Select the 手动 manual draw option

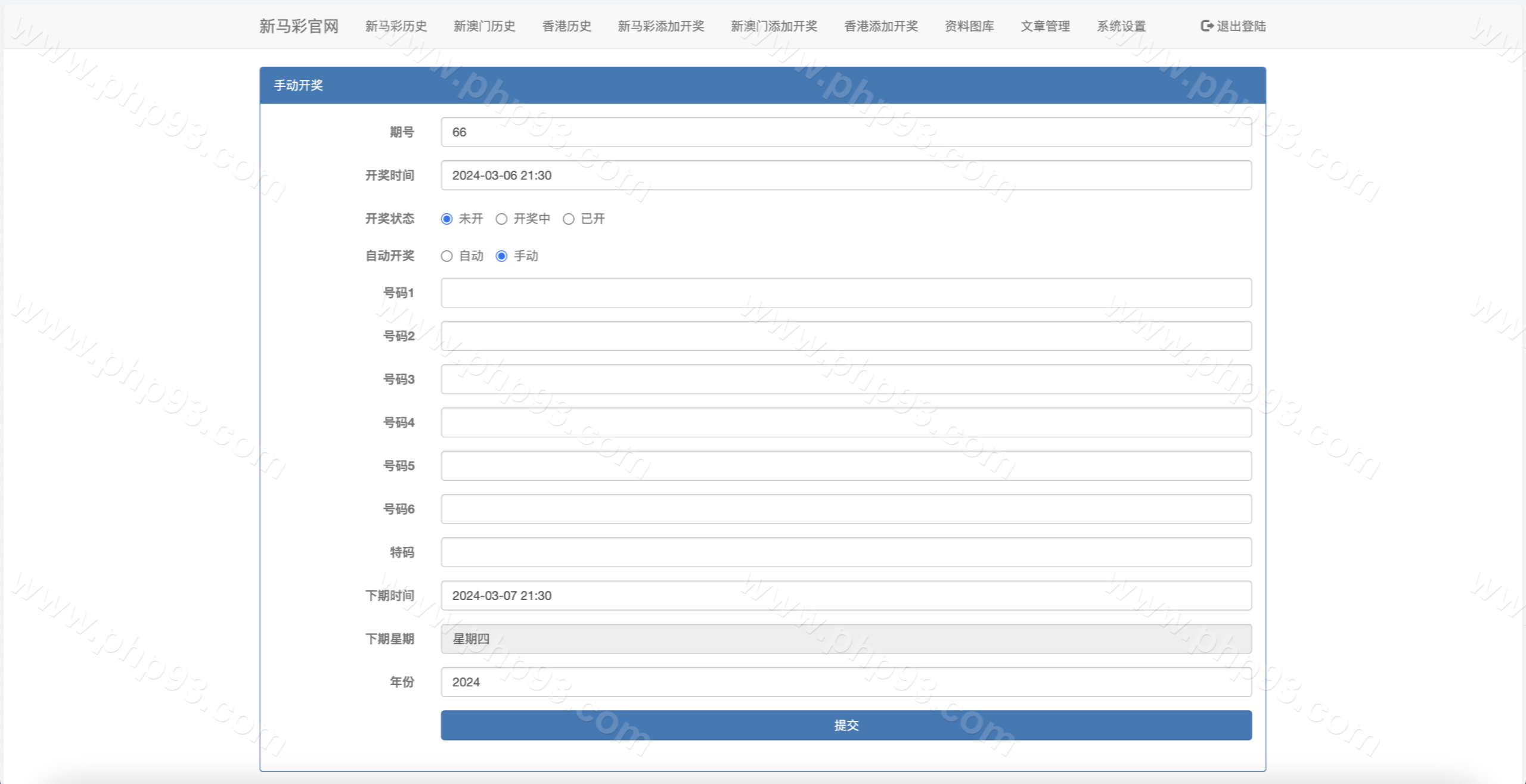click(x=501, y=256)
